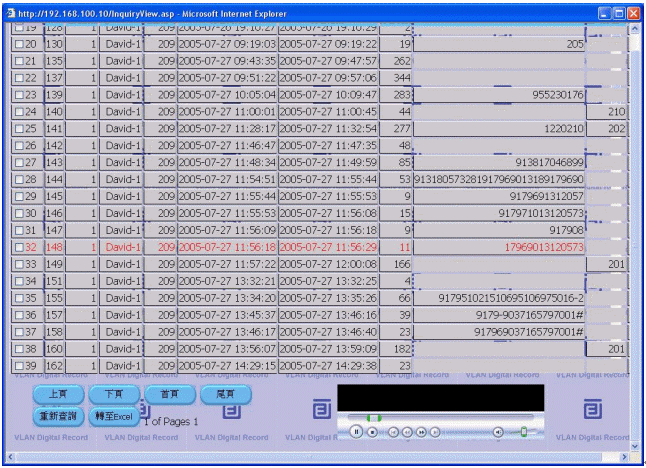Click 重新查詢 to search again
The width and height of the screenshot is (646, 468).
[58, 415]
